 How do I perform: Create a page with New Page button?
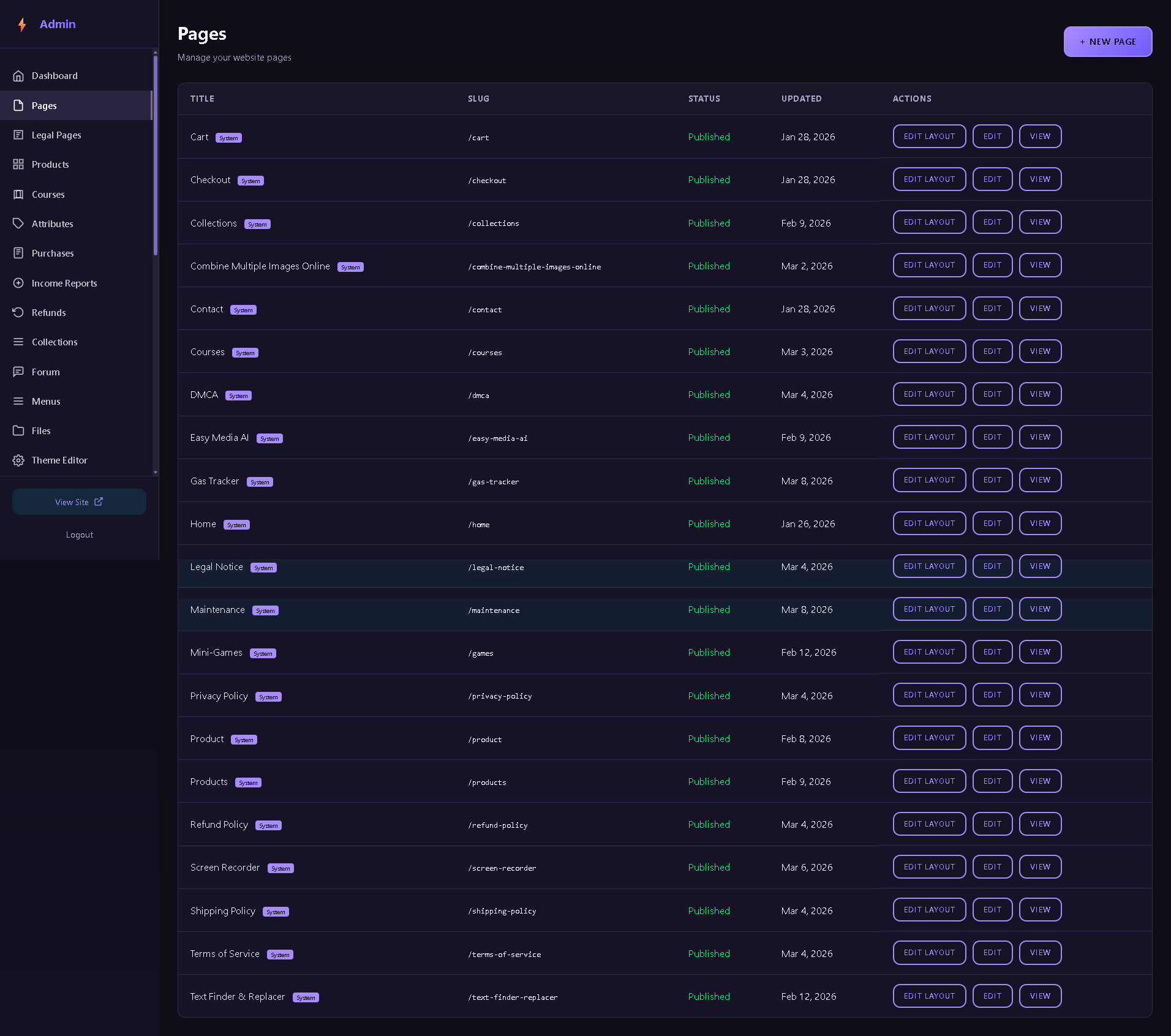click(1107, 42)
